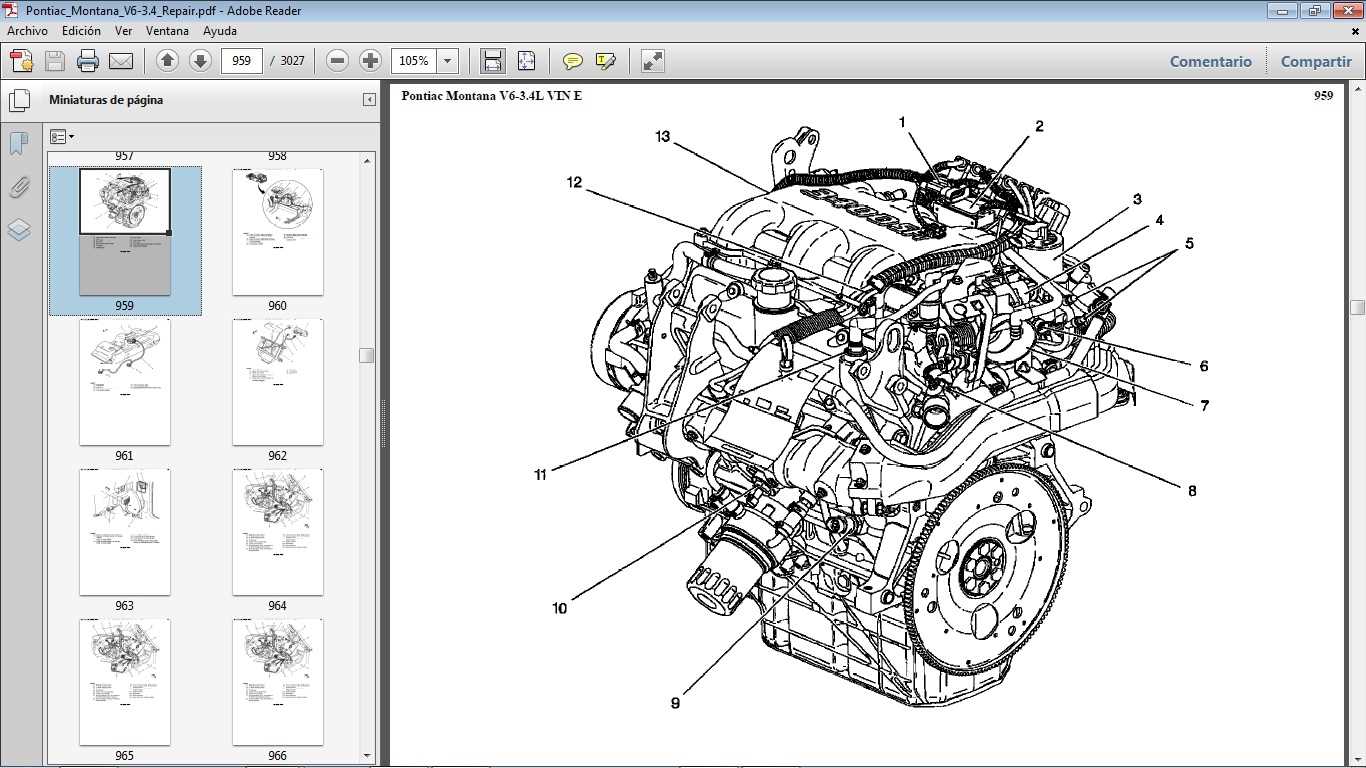Close the Adobe Reader window
Image resolution: width=1366 pixels, height=768 pixels.
1346,10
